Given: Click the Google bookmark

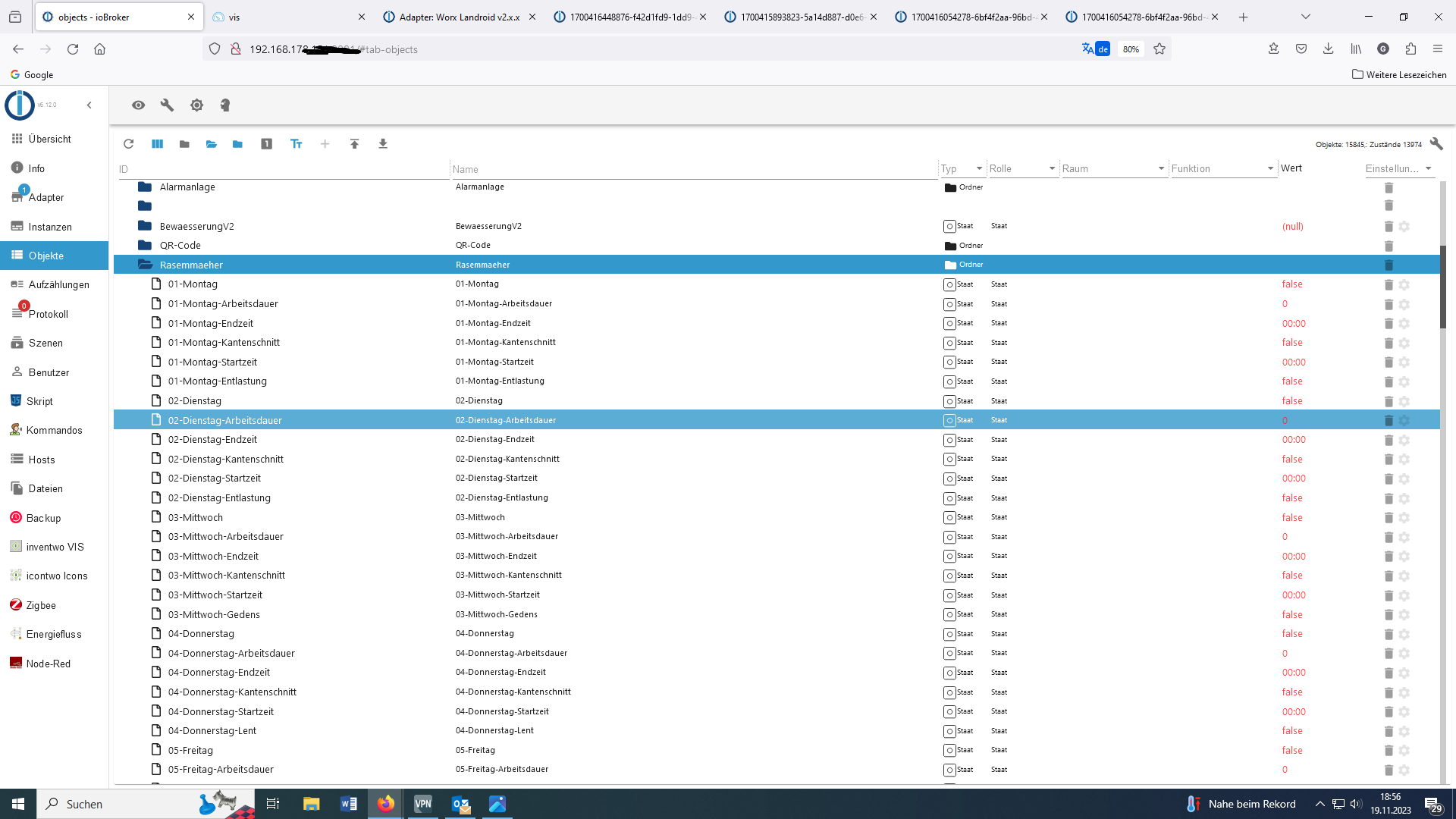Looking at the screenshot, I should (31, 75).
